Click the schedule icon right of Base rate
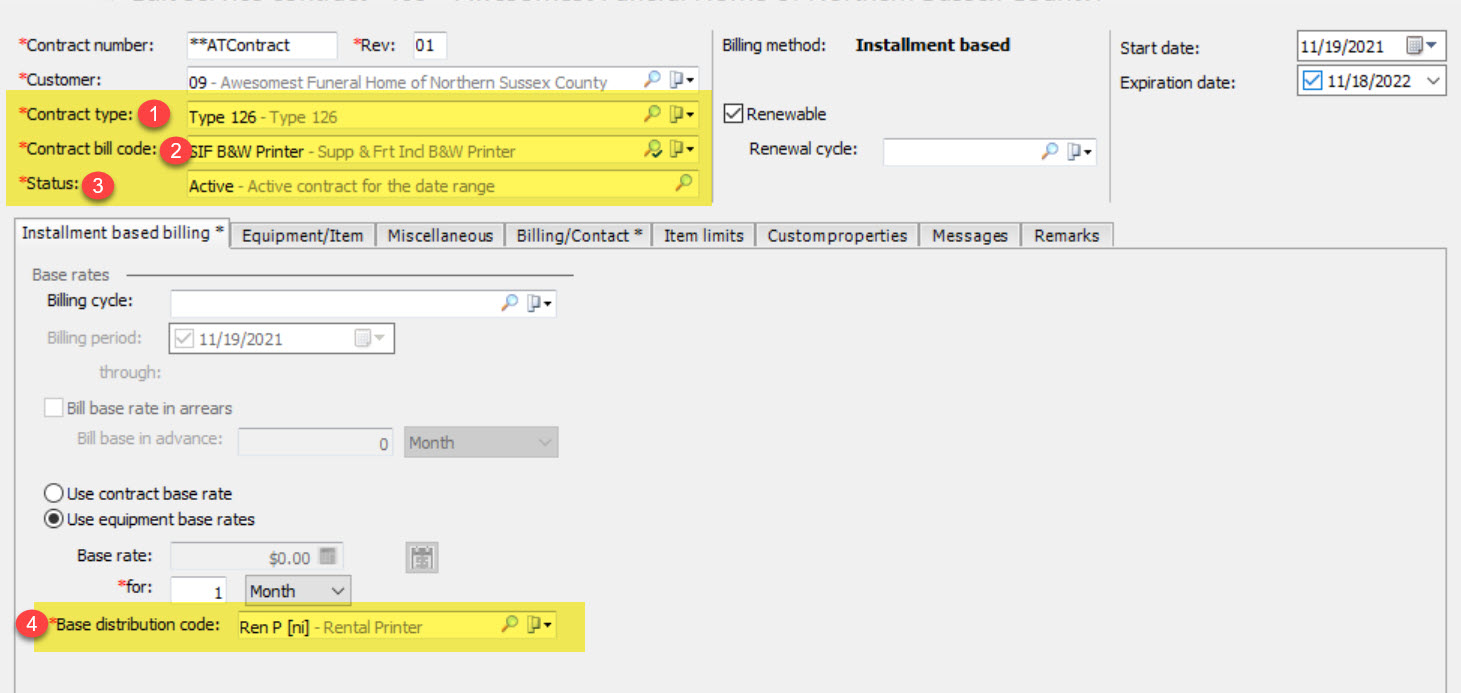1461x693 pixels. coord(421,557)
